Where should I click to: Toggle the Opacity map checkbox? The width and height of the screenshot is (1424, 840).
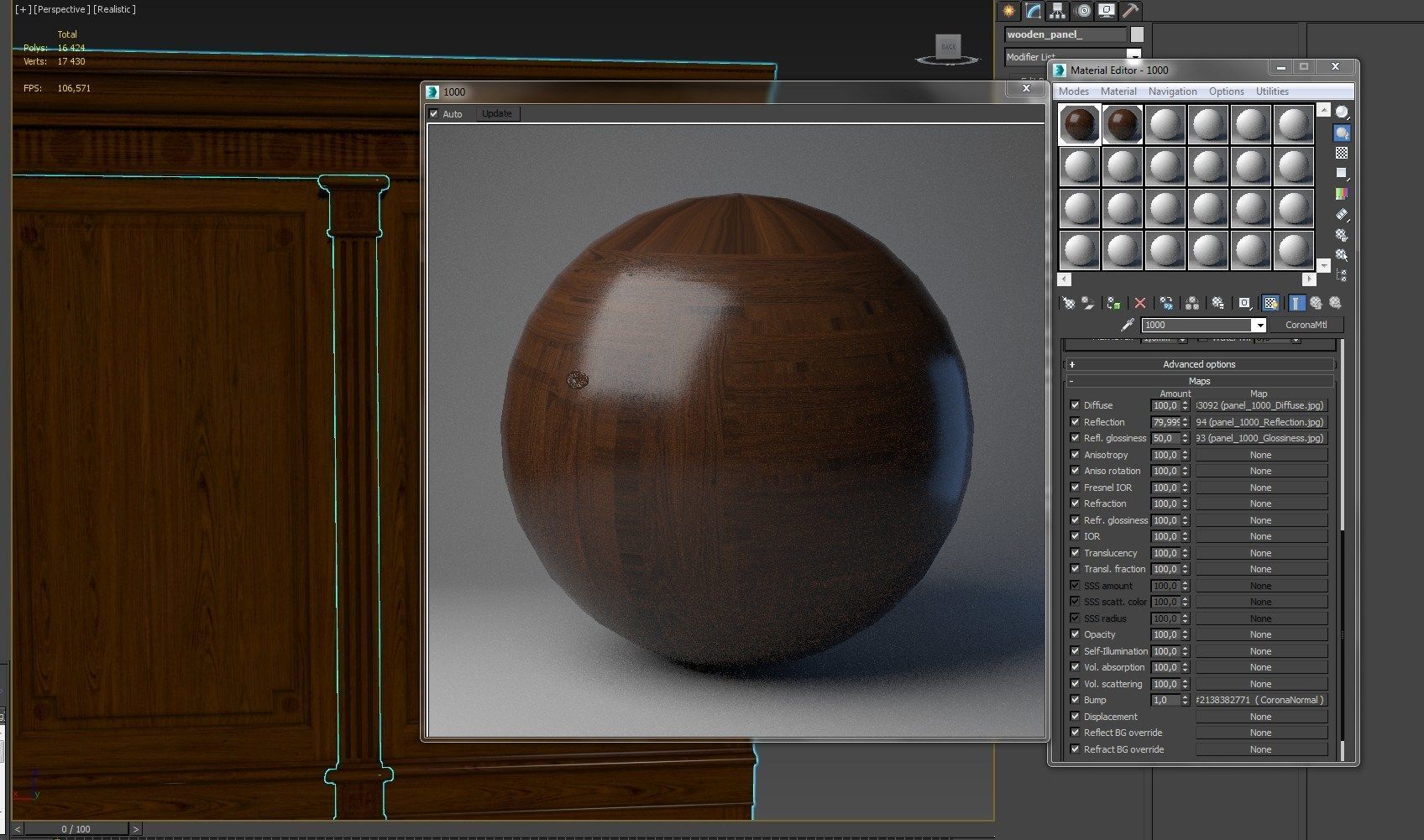pyautogui.click(x=1075, y=634)
